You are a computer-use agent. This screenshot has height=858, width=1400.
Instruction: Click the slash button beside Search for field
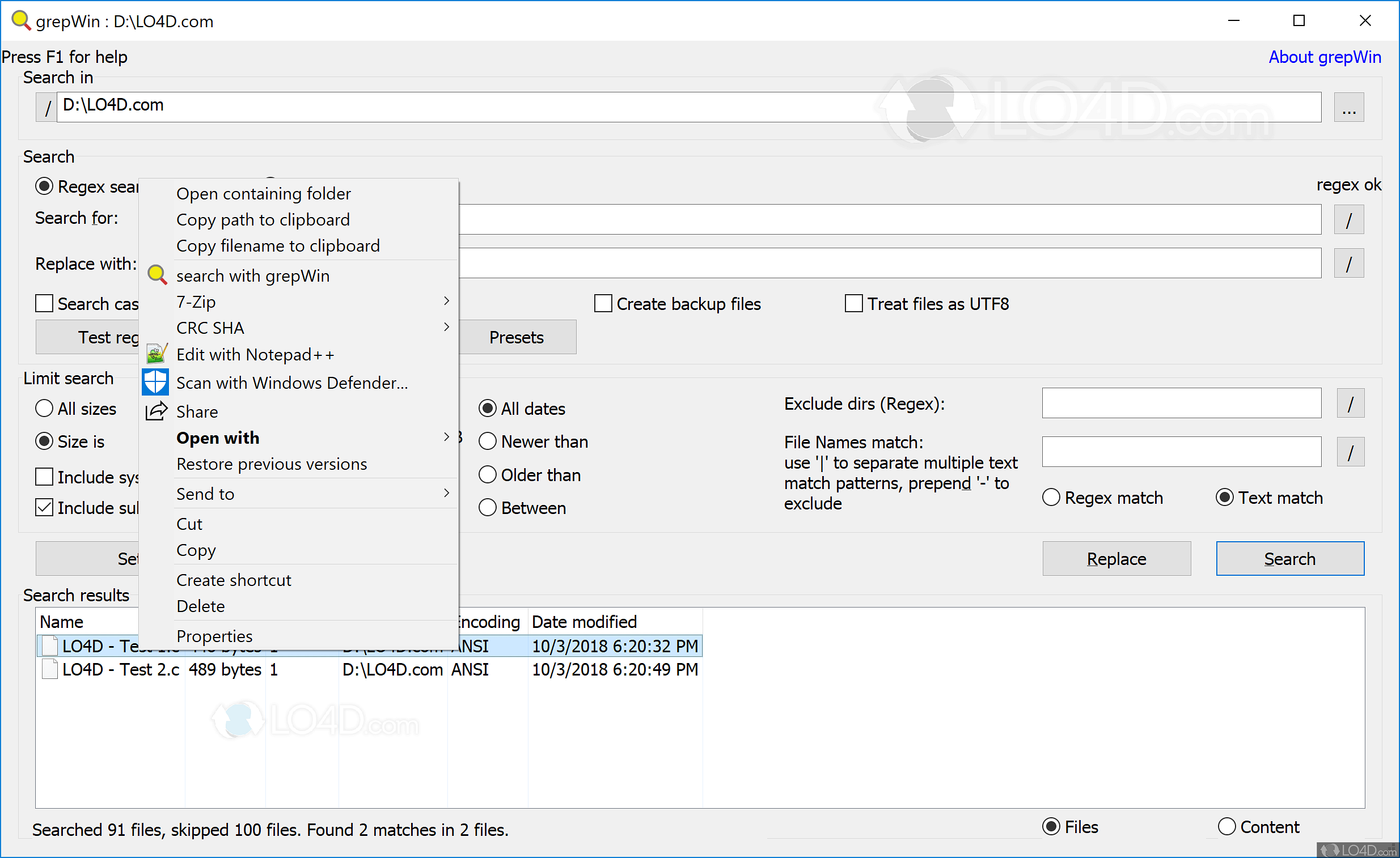tap(1348, 220)
